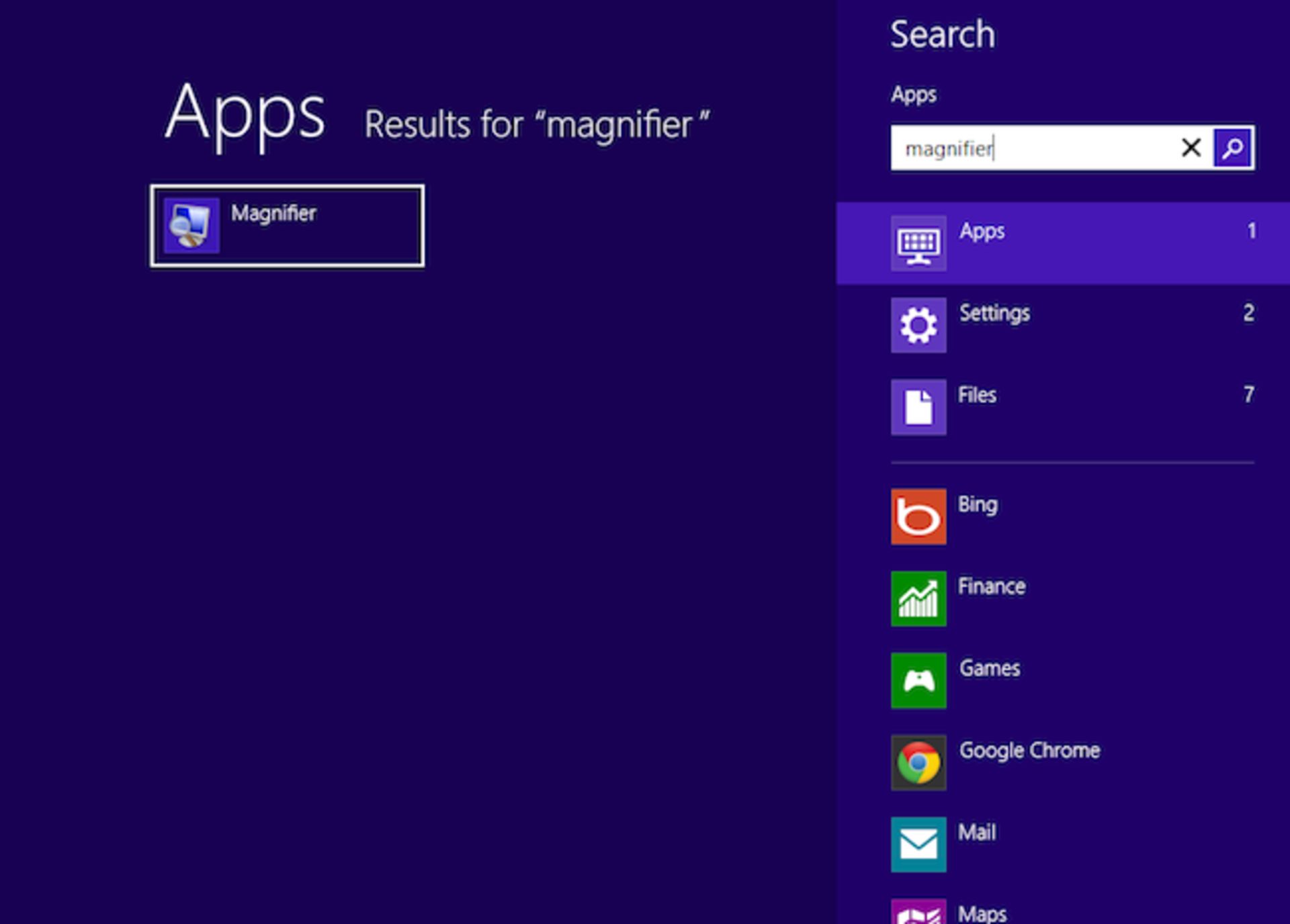Clear the search box with the X

point(1191,148)
